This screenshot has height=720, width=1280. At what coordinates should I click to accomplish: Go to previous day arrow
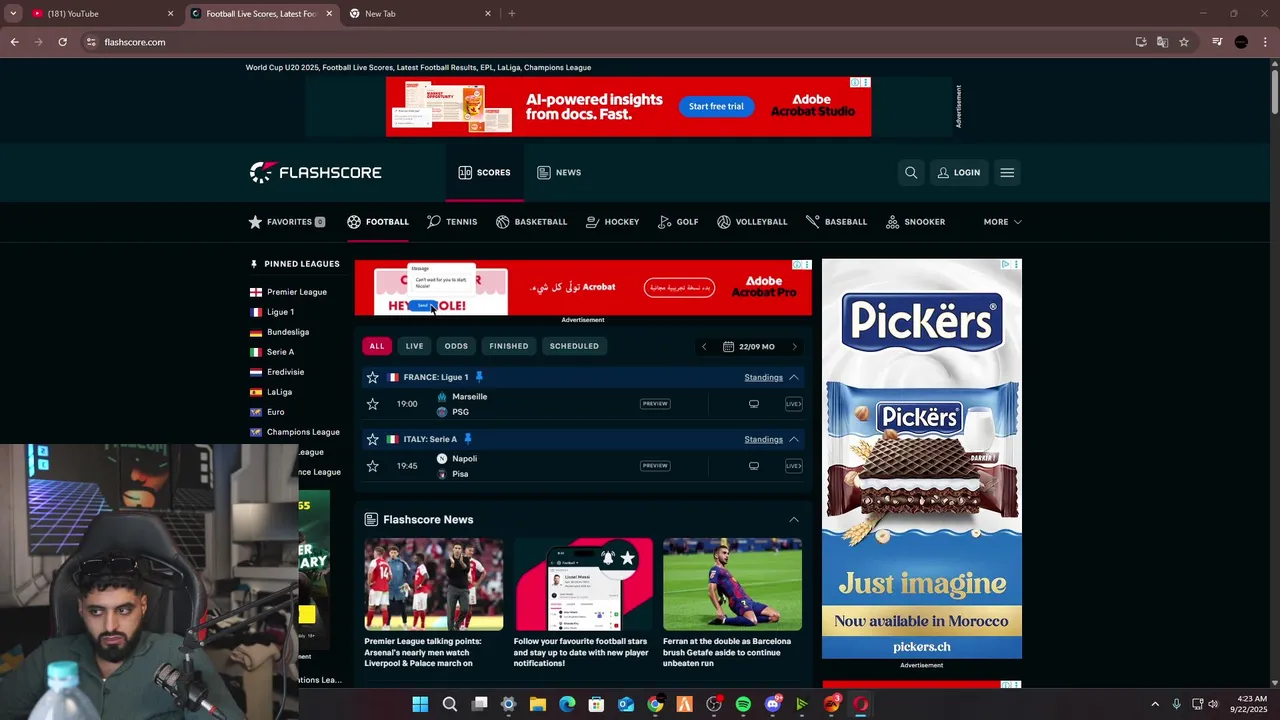click(x=704, y=347)
